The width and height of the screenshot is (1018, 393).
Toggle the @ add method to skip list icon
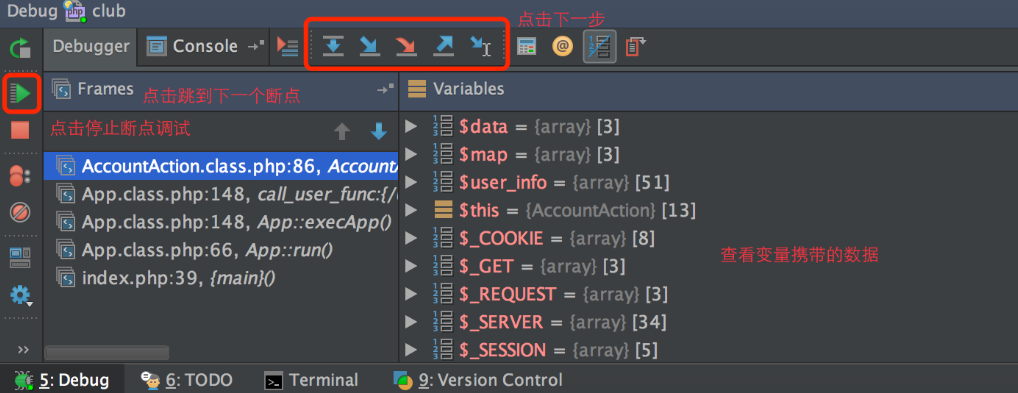563,47
